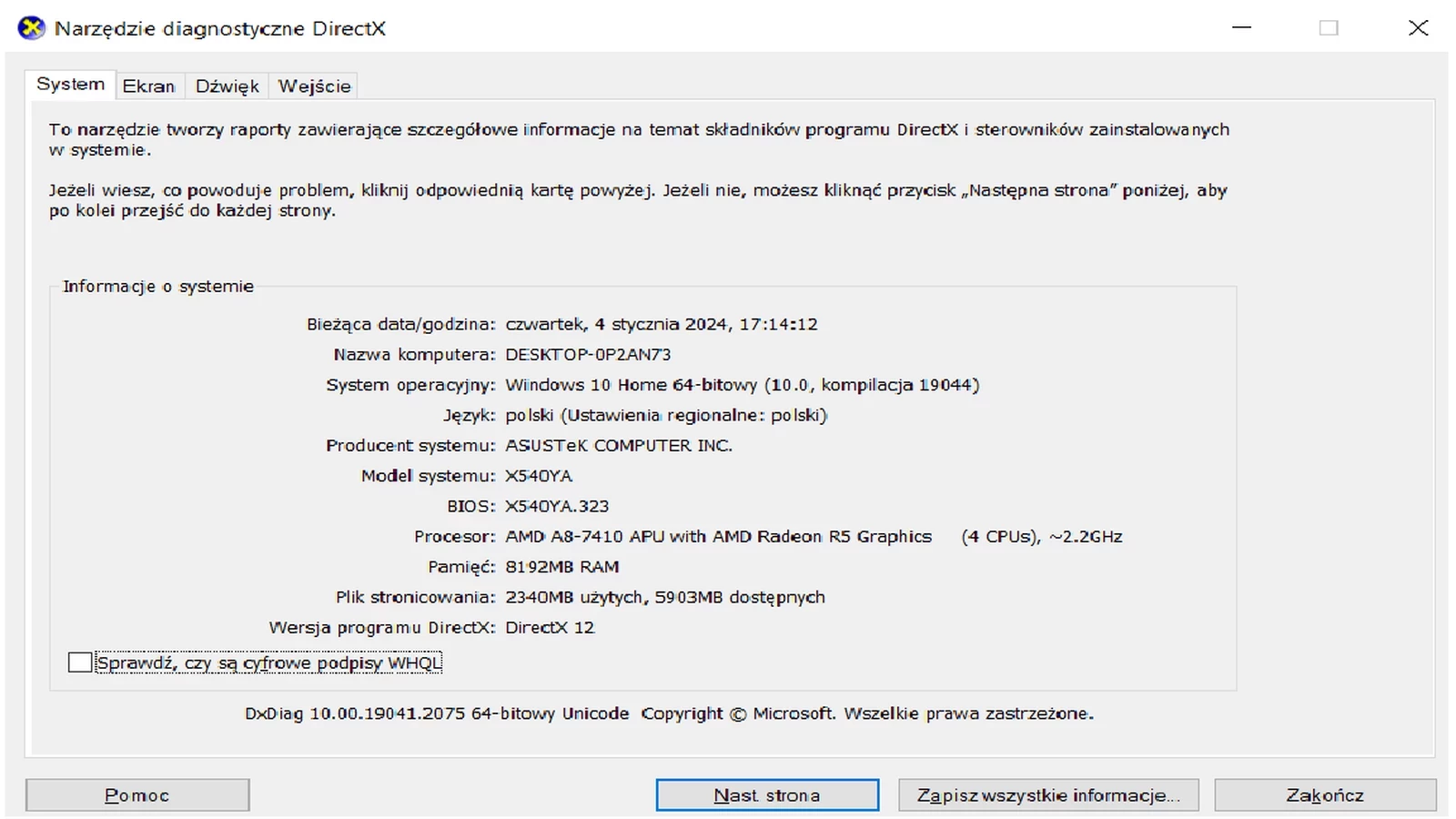1456x819 pixels.
Task: Click the DirectX 12 version value
Action: coord(550,628)
